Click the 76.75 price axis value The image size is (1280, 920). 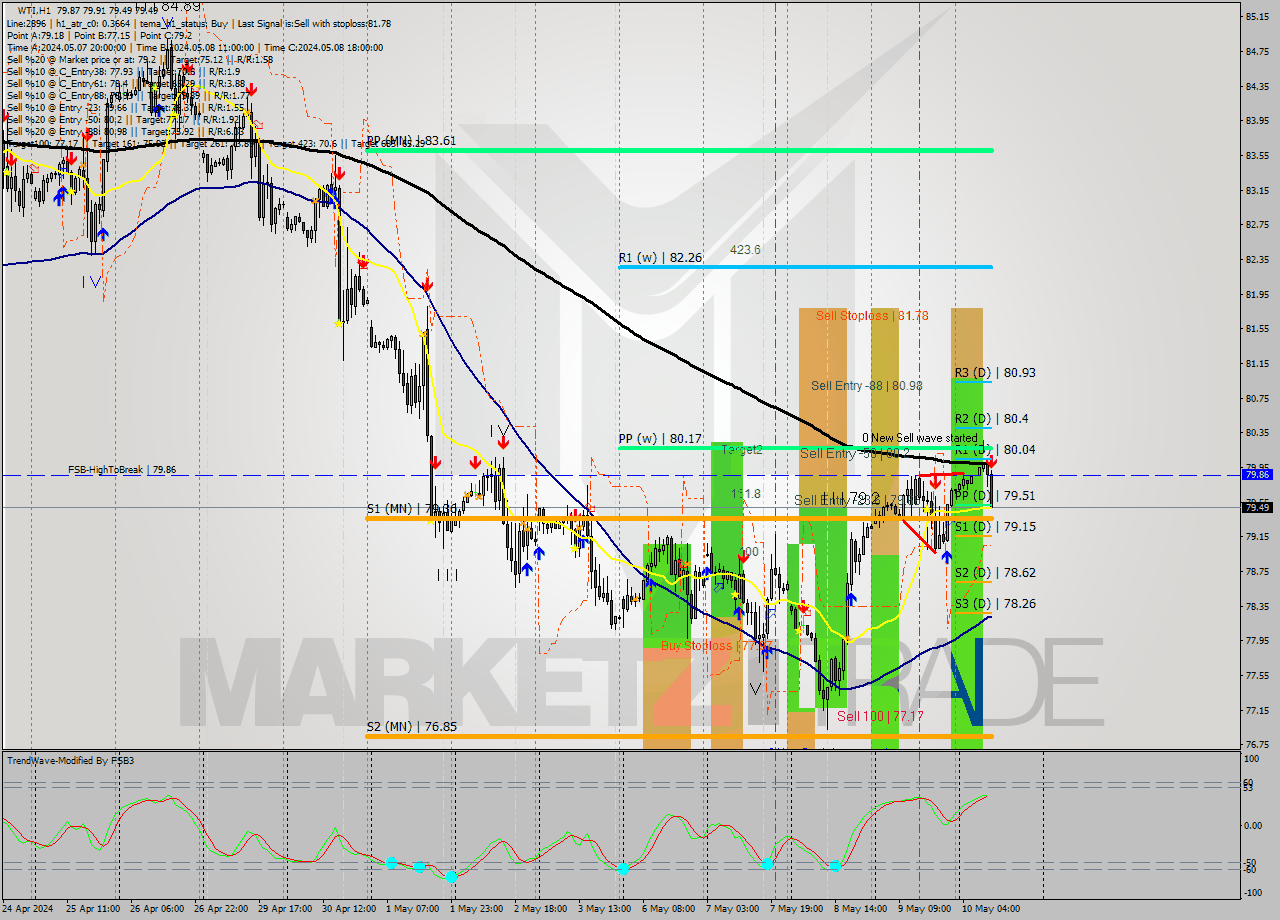1258,744
